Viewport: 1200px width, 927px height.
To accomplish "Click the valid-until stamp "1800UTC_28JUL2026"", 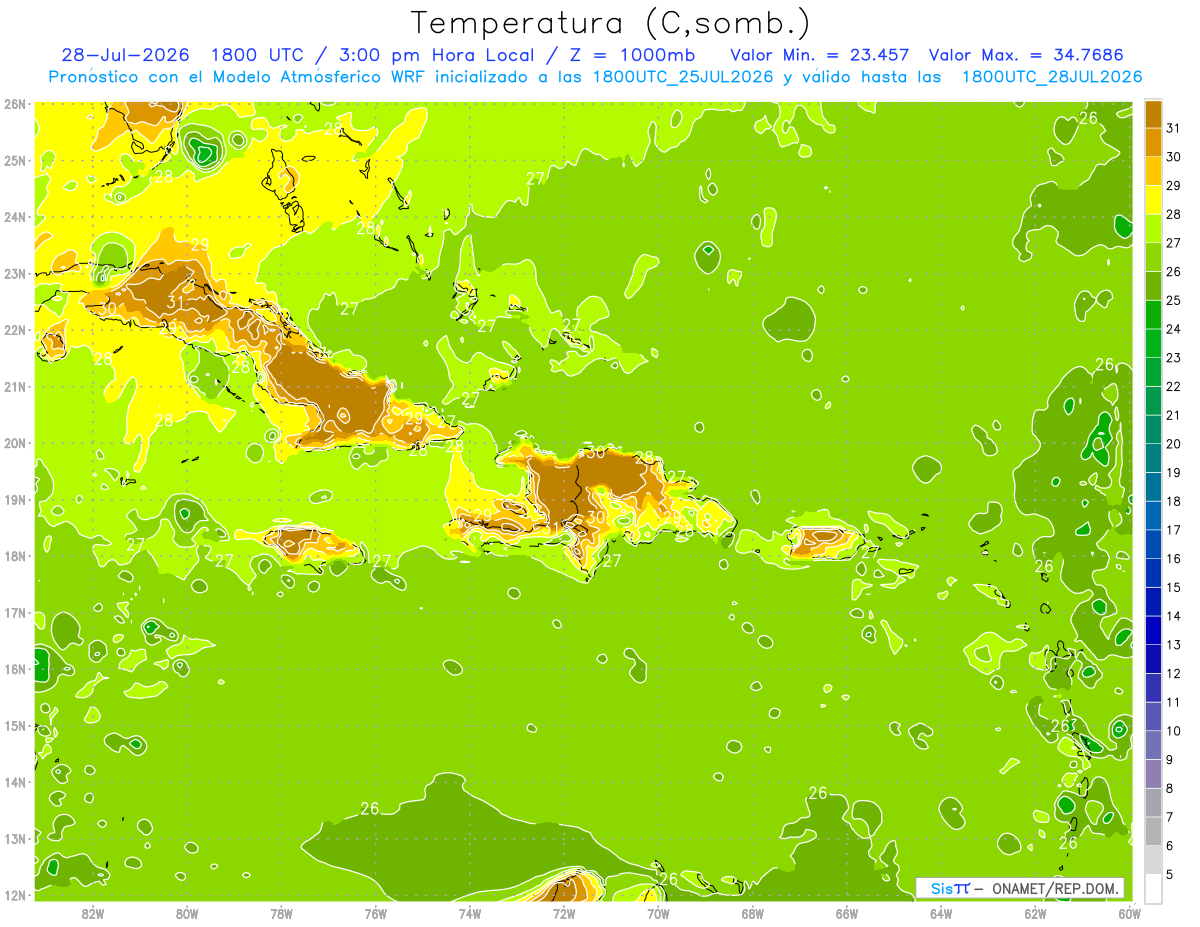I will tap(1052, 77).
